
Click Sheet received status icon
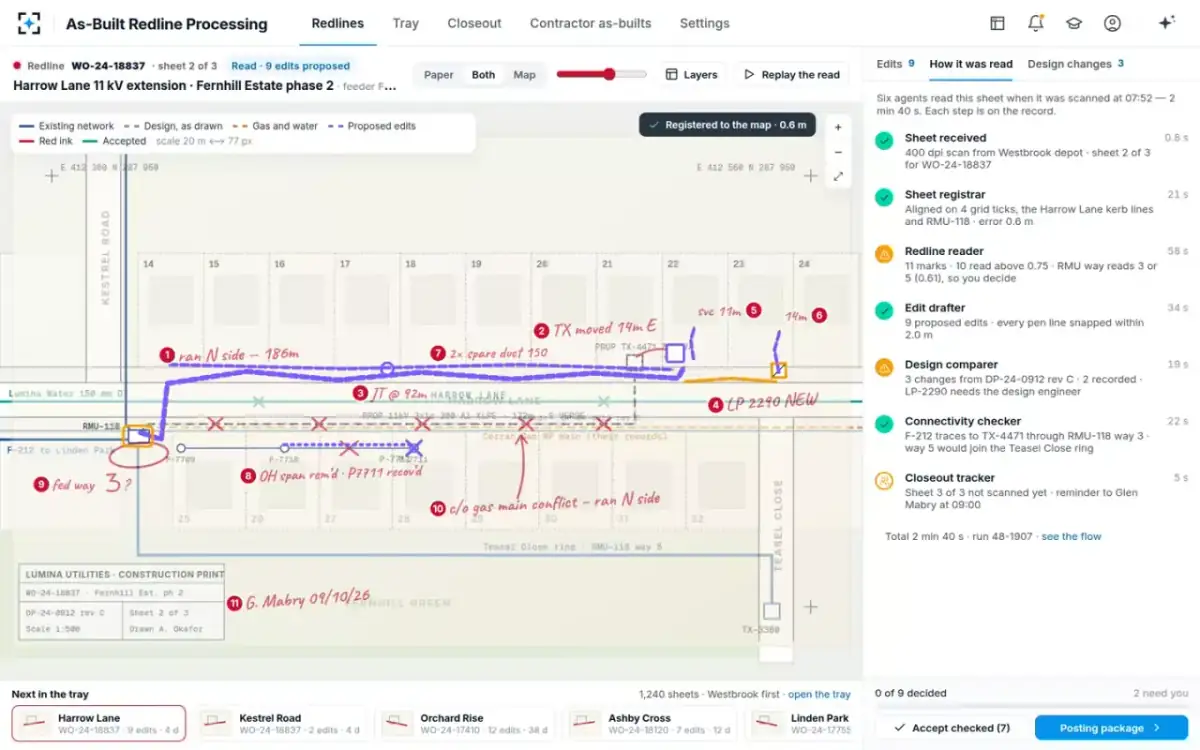tap(884, 141)
